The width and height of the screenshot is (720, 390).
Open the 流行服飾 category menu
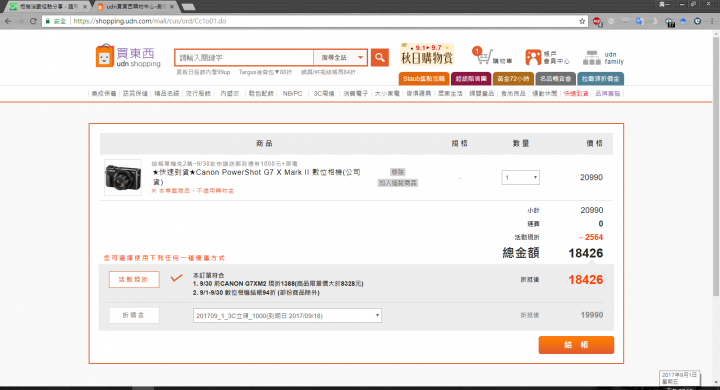click(198, 93)
